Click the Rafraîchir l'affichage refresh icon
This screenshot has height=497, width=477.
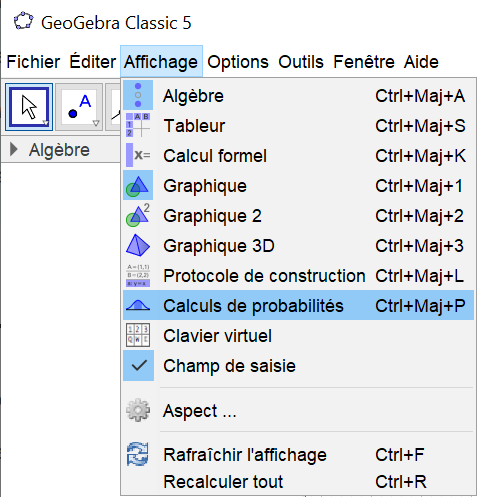tap(138, 454)
